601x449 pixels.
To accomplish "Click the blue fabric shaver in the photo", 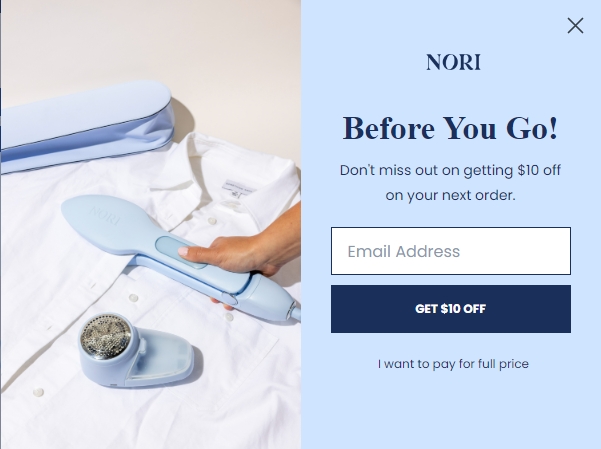I will click(135, 350).
